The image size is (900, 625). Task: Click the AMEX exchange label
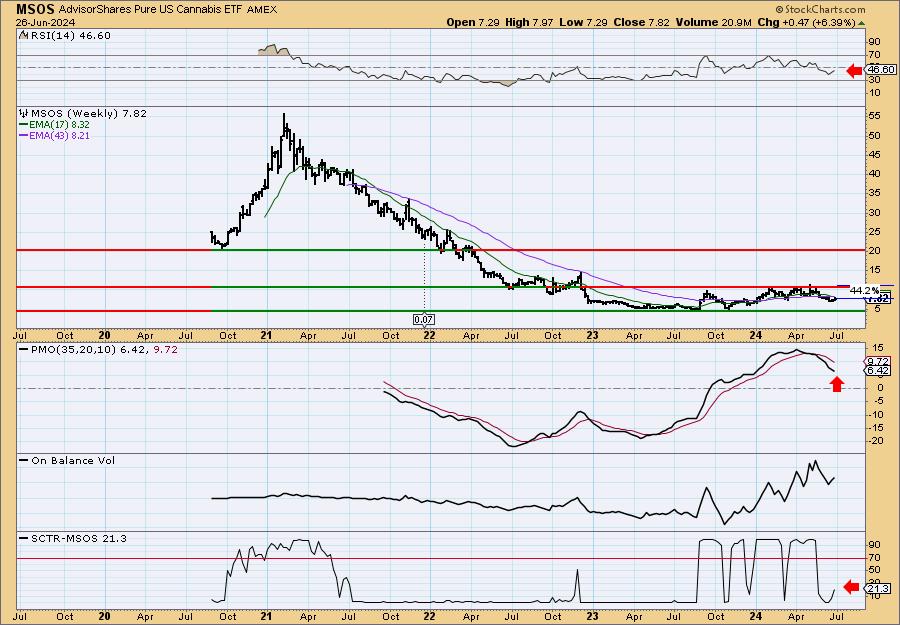click(262, 10)
